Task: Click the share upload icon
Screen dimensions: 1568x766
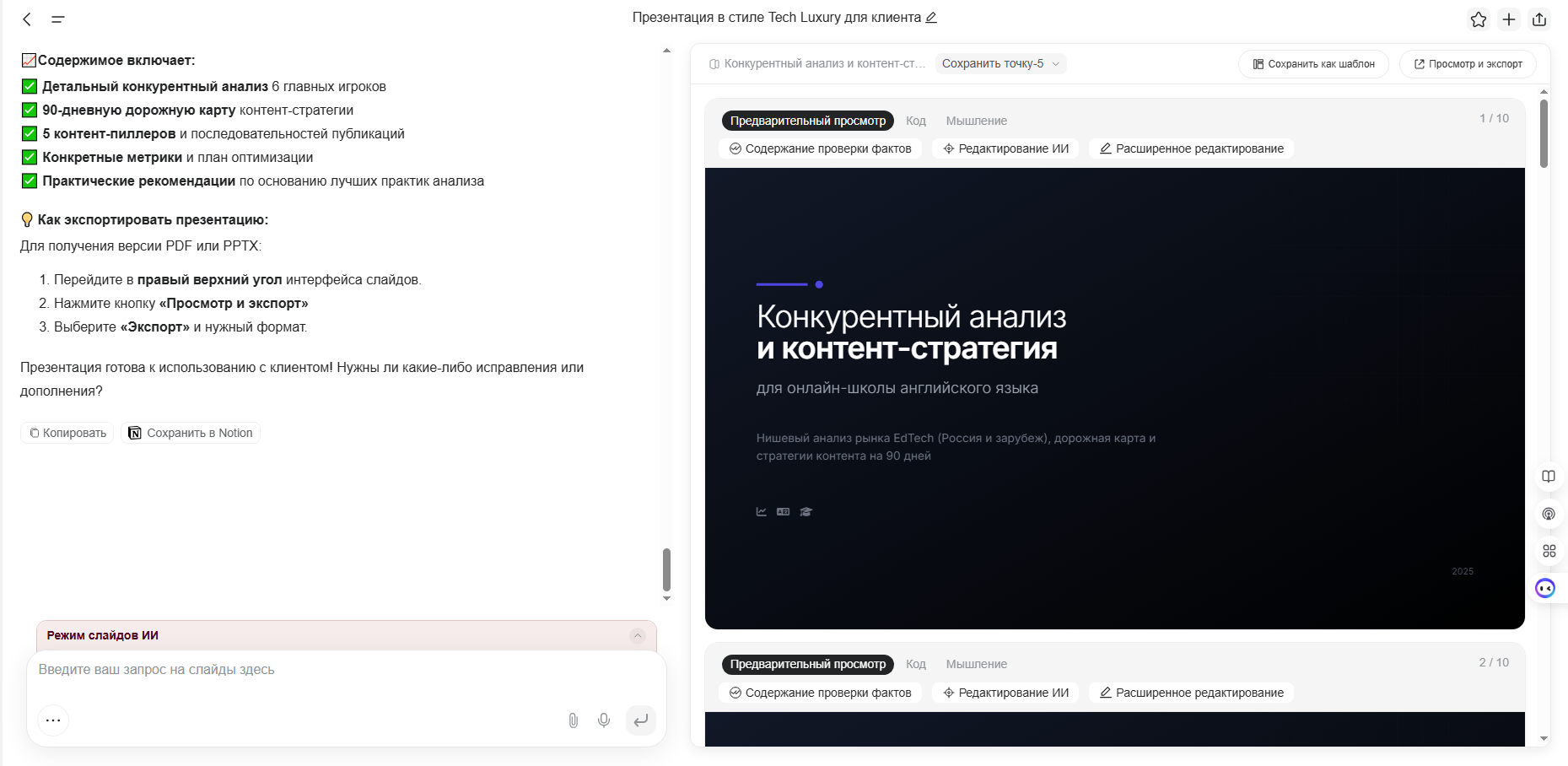Action: [1539, 19]
